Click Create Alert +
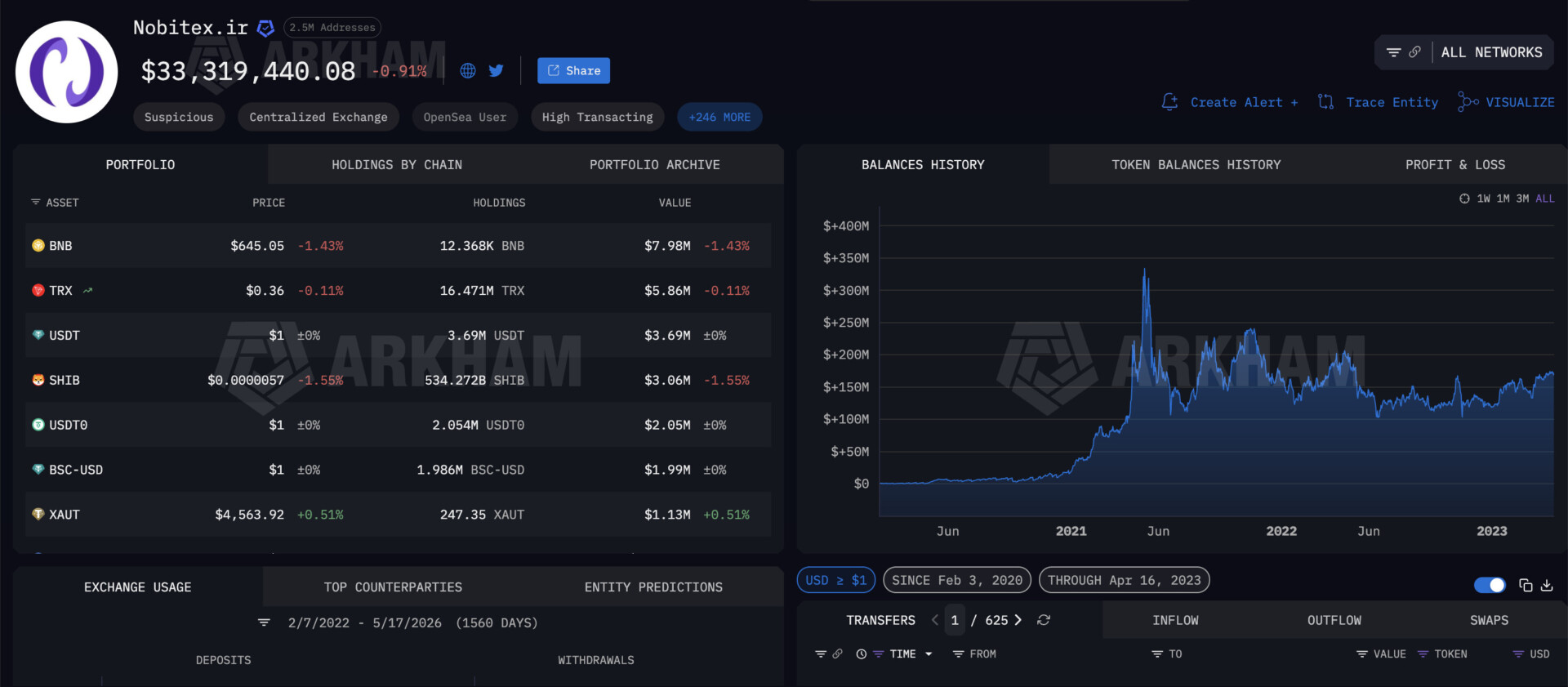The width and height of the screenshot is (1568, 687). 1230,102
